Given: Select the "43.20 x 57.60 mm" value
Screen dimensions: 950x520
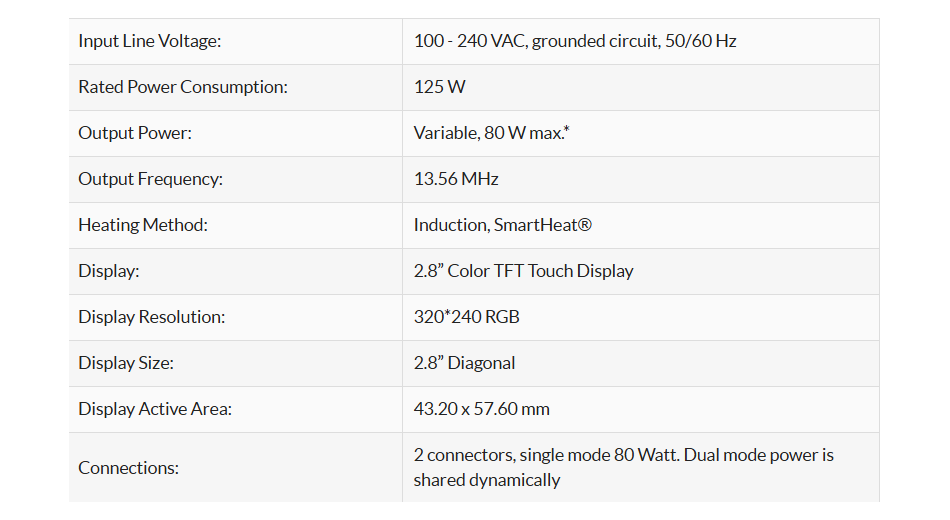Looking at the screenshot, I should click(x=482, y=409).
